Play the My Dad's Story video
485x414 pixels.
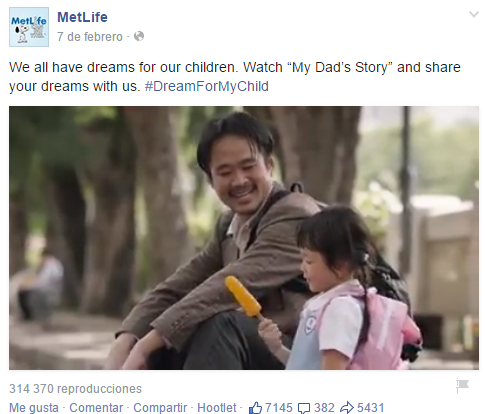(244, 238)
